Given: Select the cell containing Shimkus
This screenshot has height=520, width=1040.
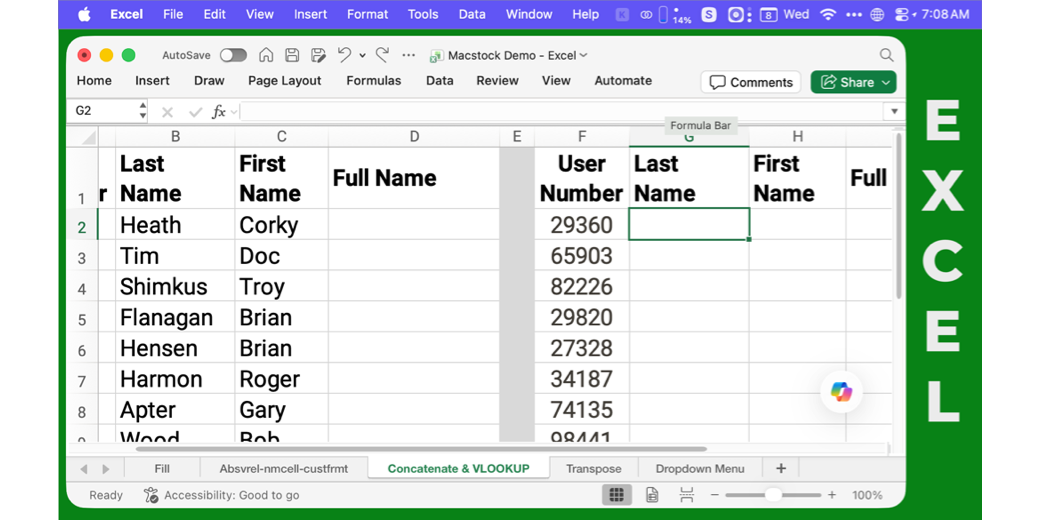Looking at the screenshot, I should (x=175, y=287).
